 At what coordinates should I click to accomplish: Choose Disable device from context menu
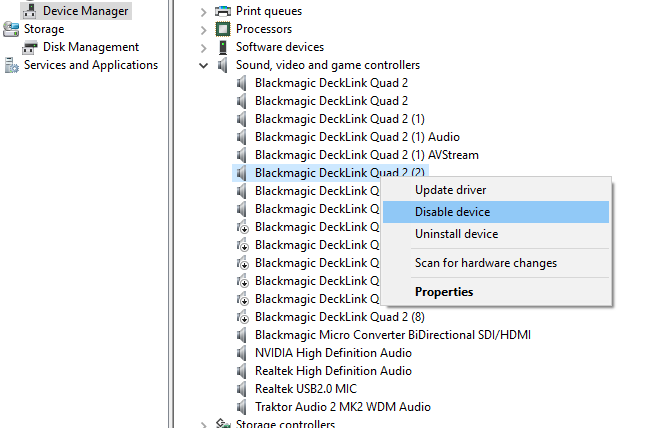point(496,212)
